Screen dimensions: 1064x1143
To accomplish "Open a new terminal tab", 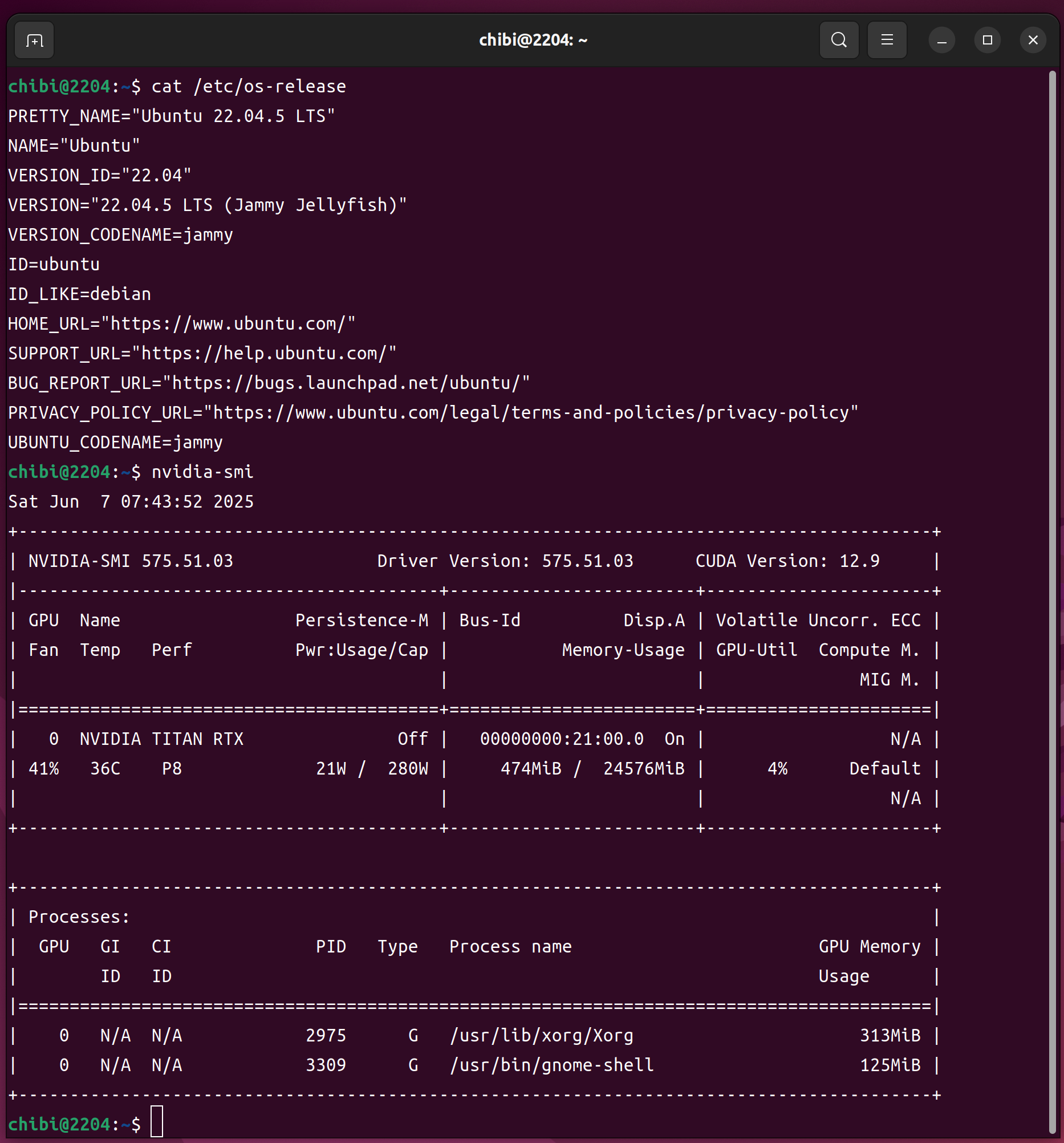I will (x=34, y=40).
